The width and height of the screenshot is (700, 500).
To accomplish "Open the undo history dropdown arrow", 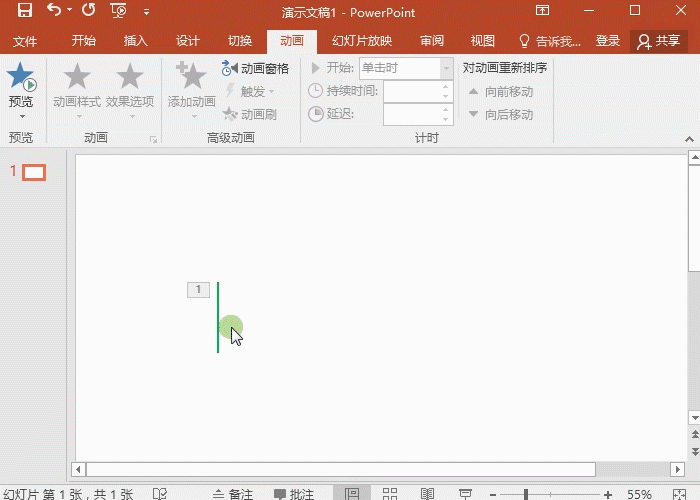I will point(70,10).
